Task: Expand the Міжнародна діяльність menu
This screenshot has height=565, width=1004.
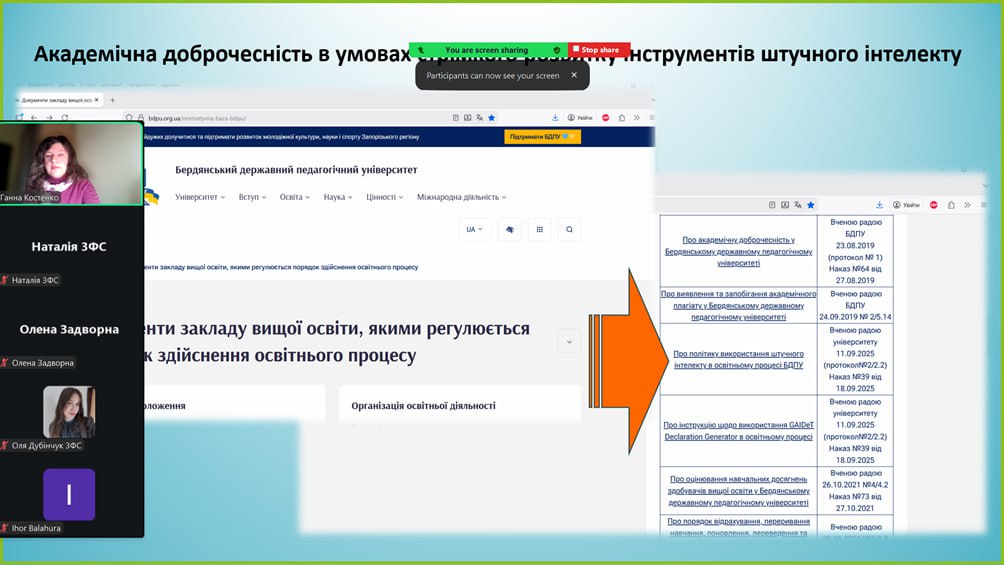Action: pyautogui.click(x=461, y=197)
